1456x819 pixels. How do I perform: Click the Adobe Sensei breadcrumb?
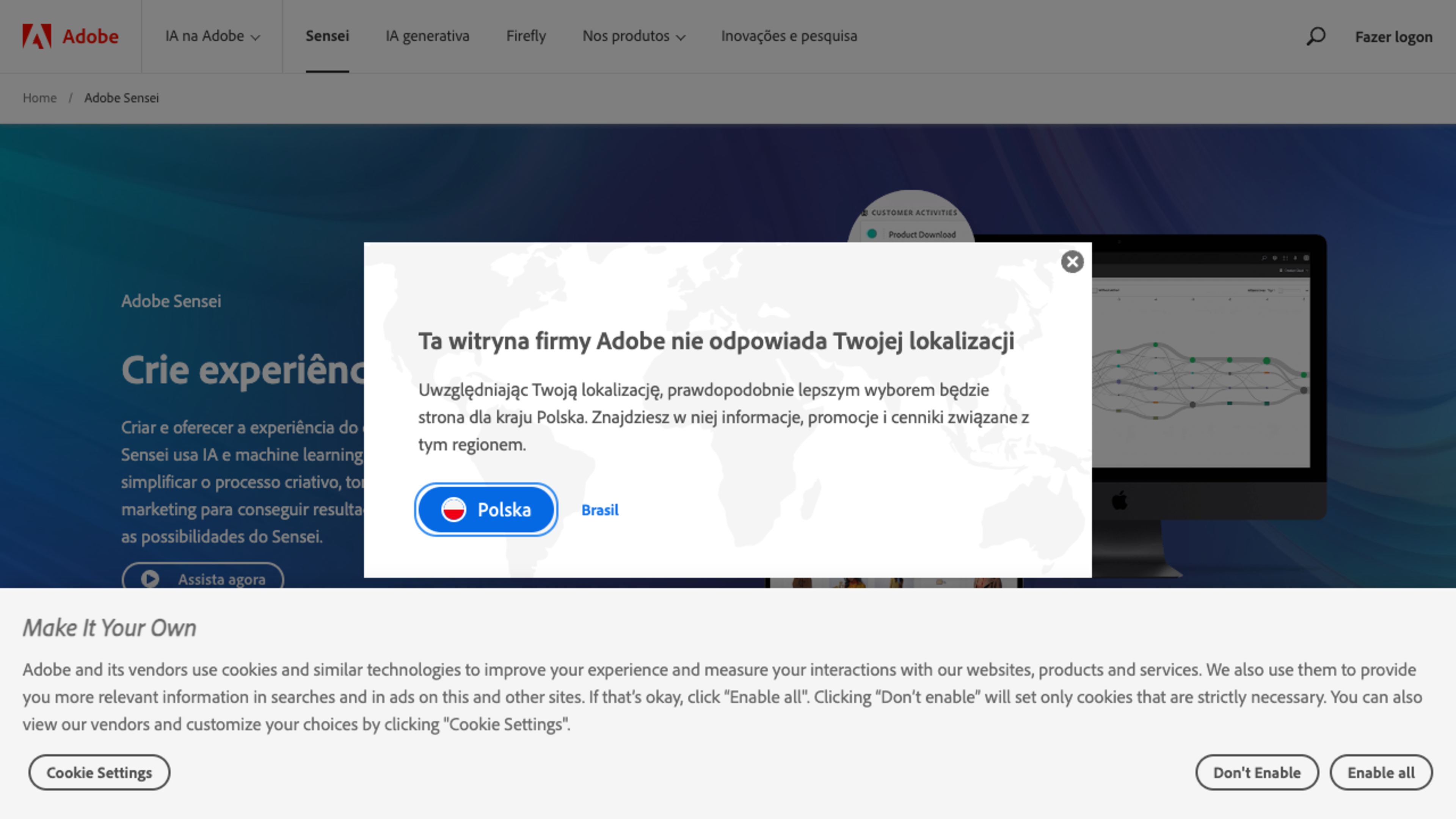pos(121,98)
